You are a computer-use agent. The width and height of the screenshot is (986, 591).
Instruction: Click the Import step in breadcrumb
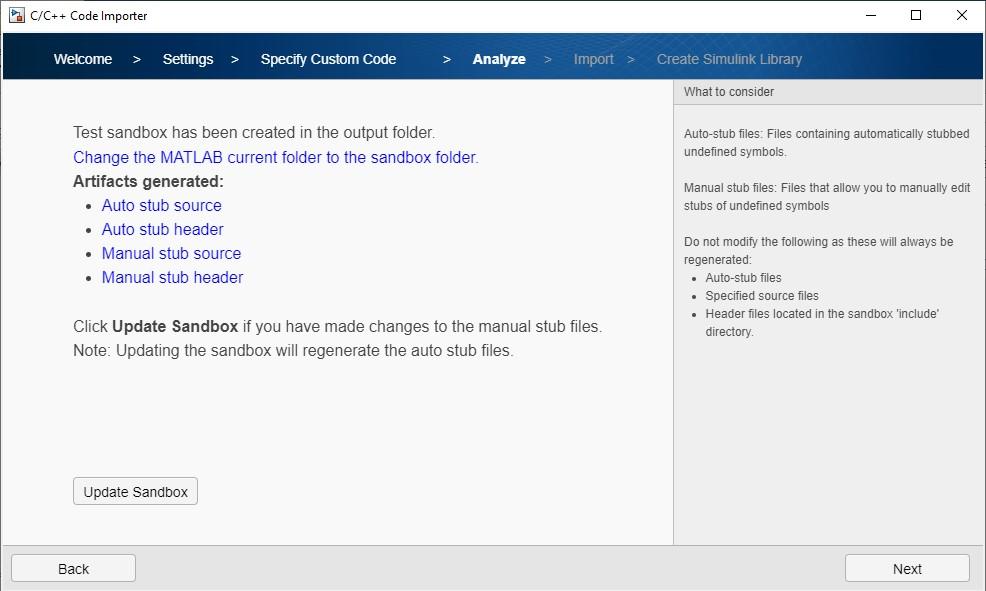coord(593,59)
